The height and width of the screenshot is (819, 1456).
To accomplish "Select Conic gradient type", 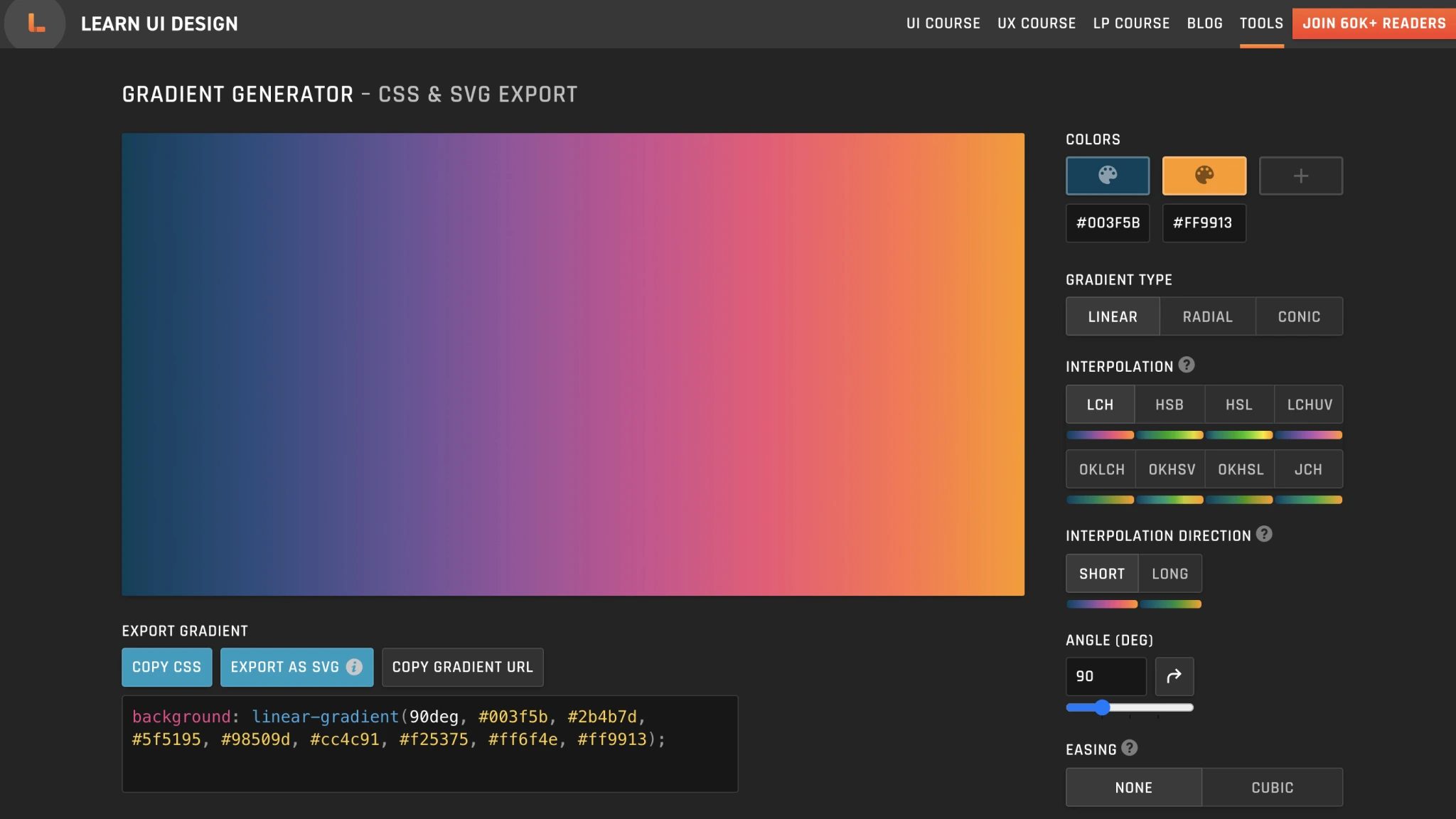I will click(1300, 316).
